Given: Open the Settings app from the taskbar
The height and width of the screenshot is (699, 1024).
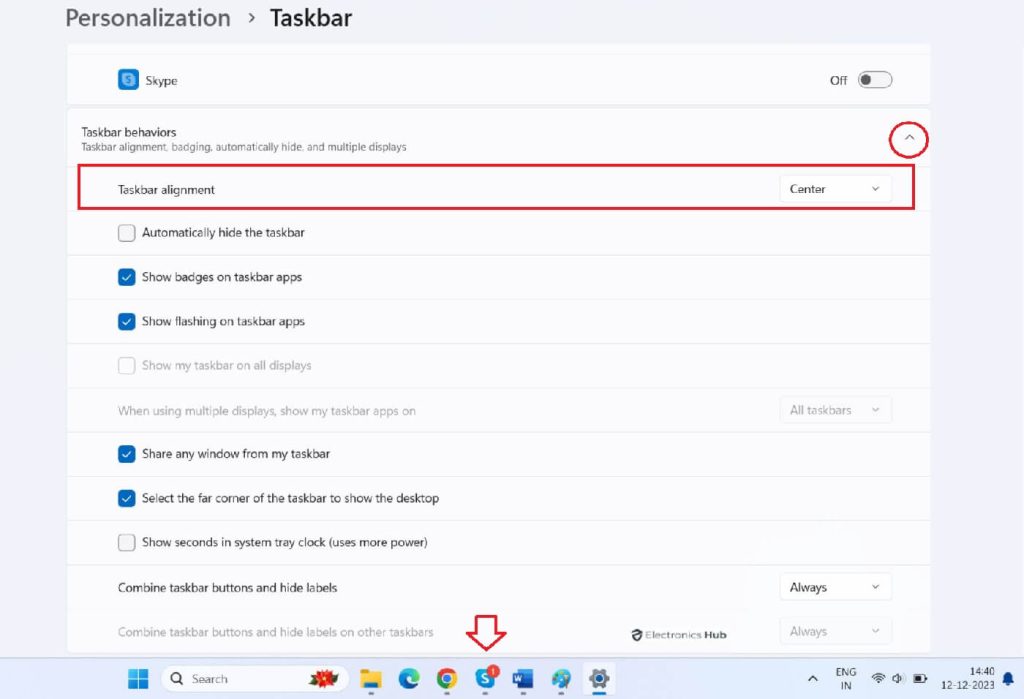Looking at the screenshot, I should point(598,678).
